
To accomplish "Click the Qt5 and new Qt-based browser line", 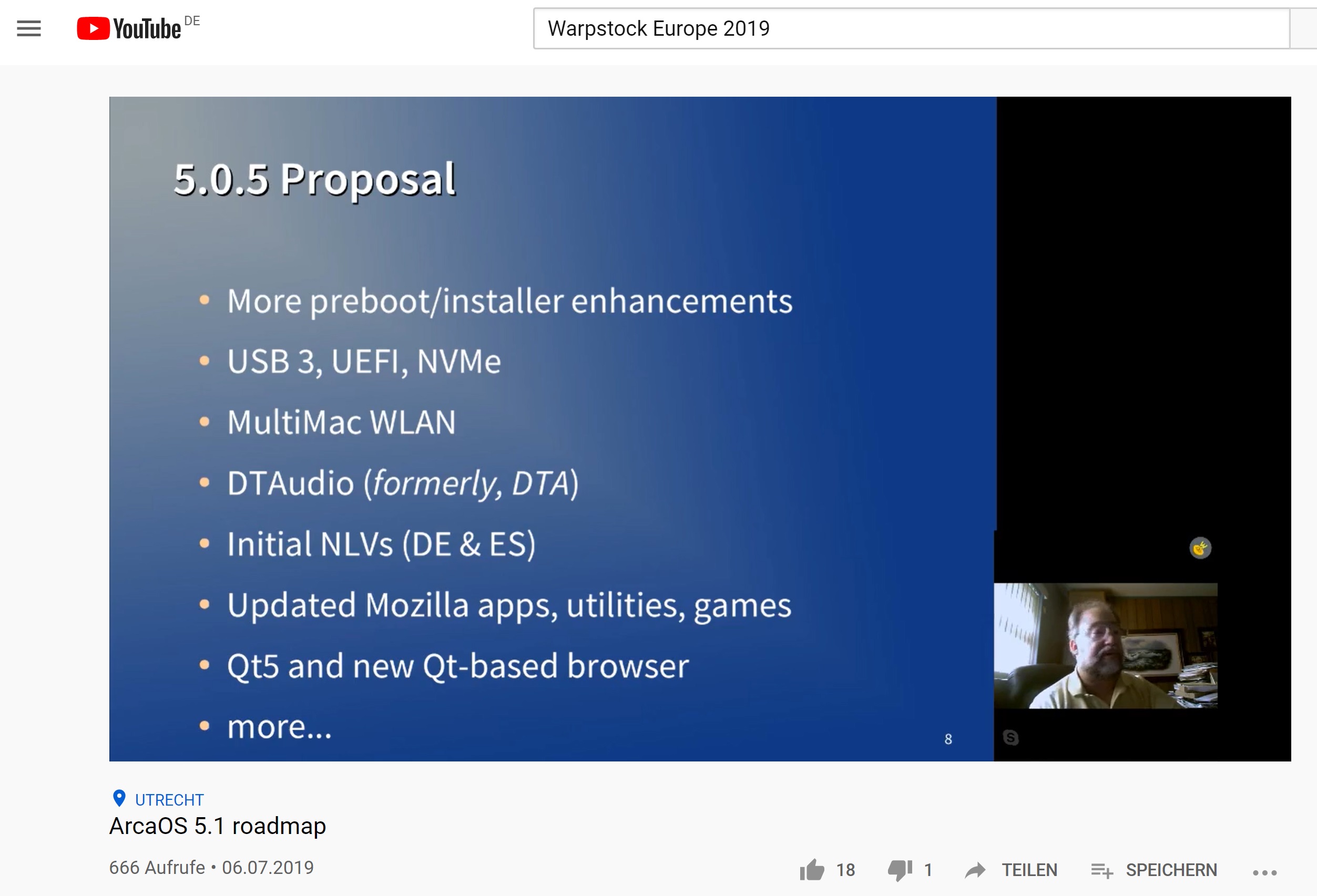I will point(458,666).
